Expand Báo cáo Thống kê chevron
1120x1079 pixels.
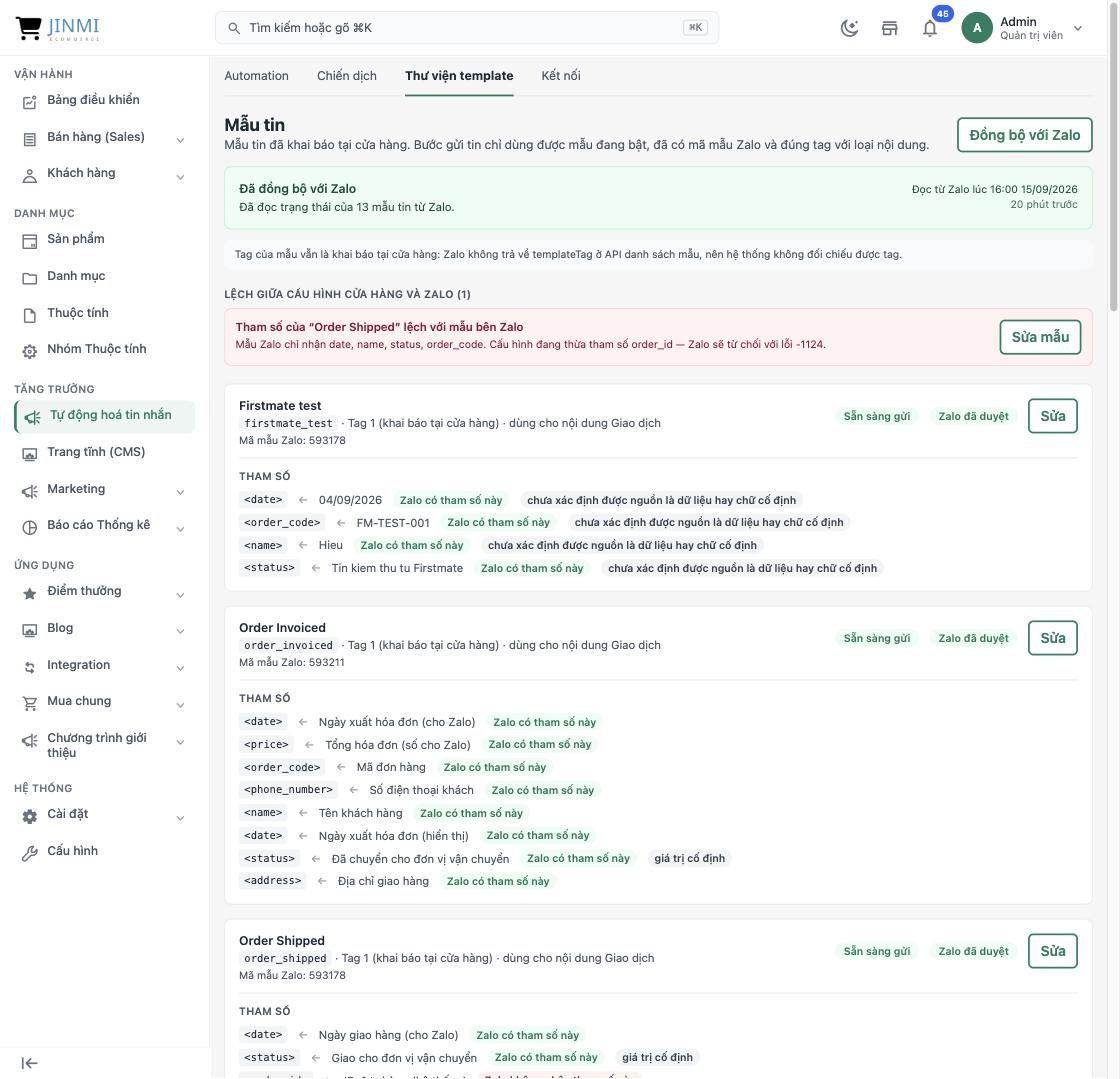coord(180,528)
